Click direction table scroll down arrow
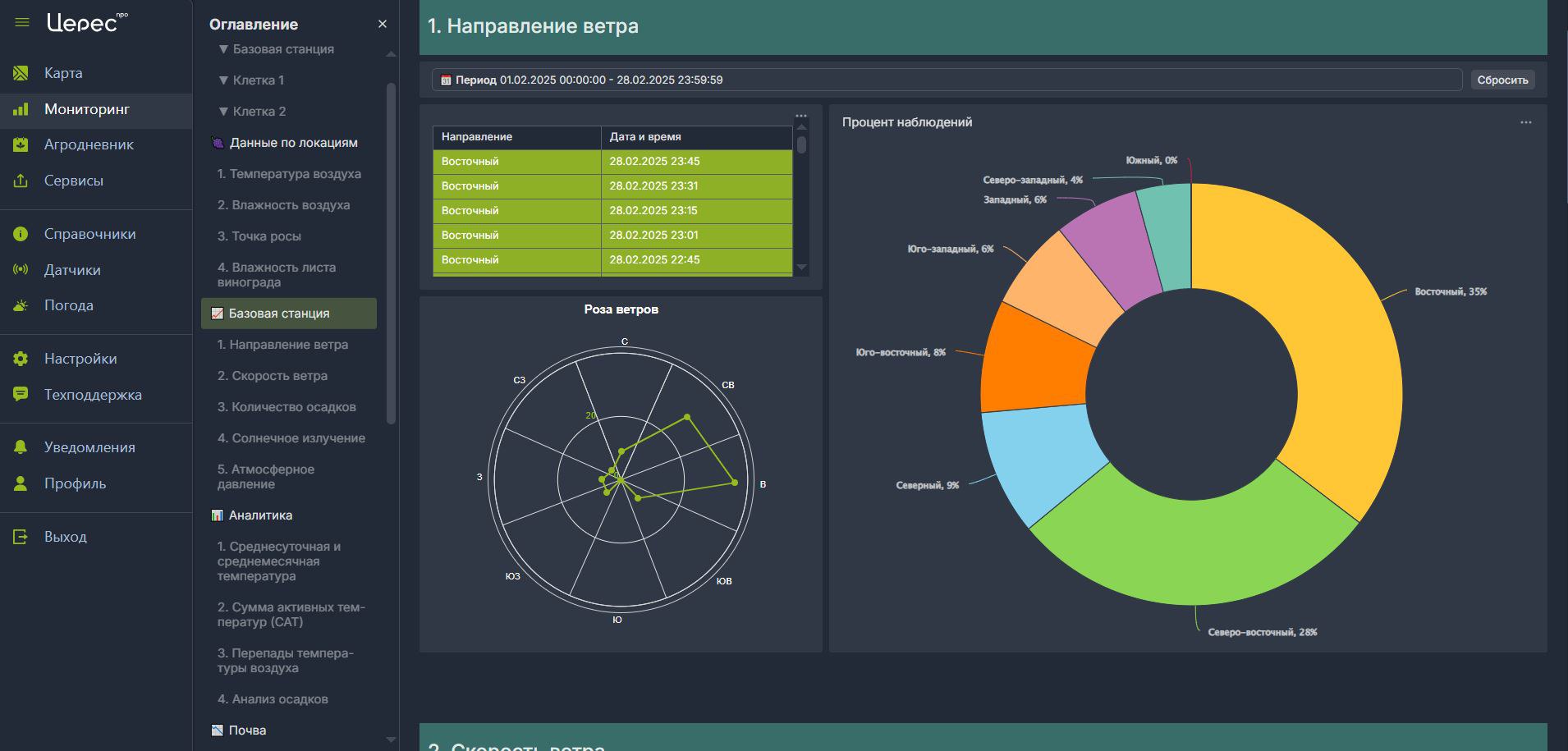This screenshot has width=1568, height=751. tap(802, 268)
